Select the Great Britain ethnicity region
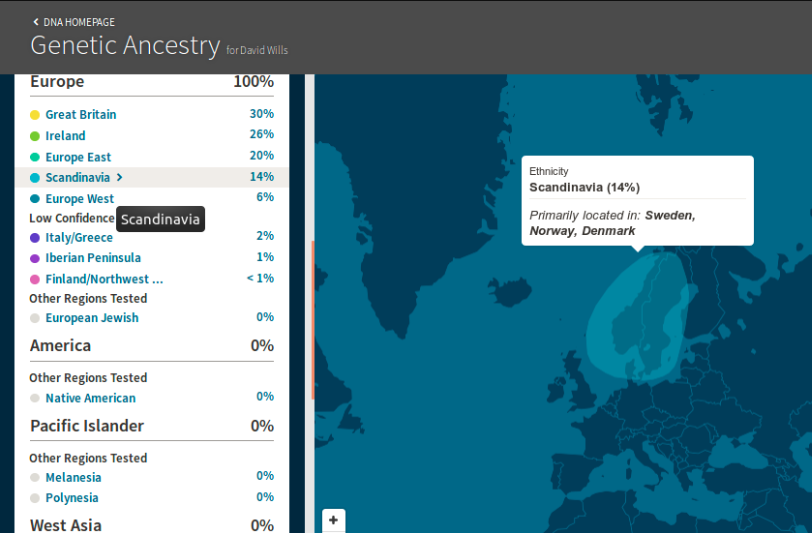The width and height of the screenshot is (812, 533). tap(81, 115)
